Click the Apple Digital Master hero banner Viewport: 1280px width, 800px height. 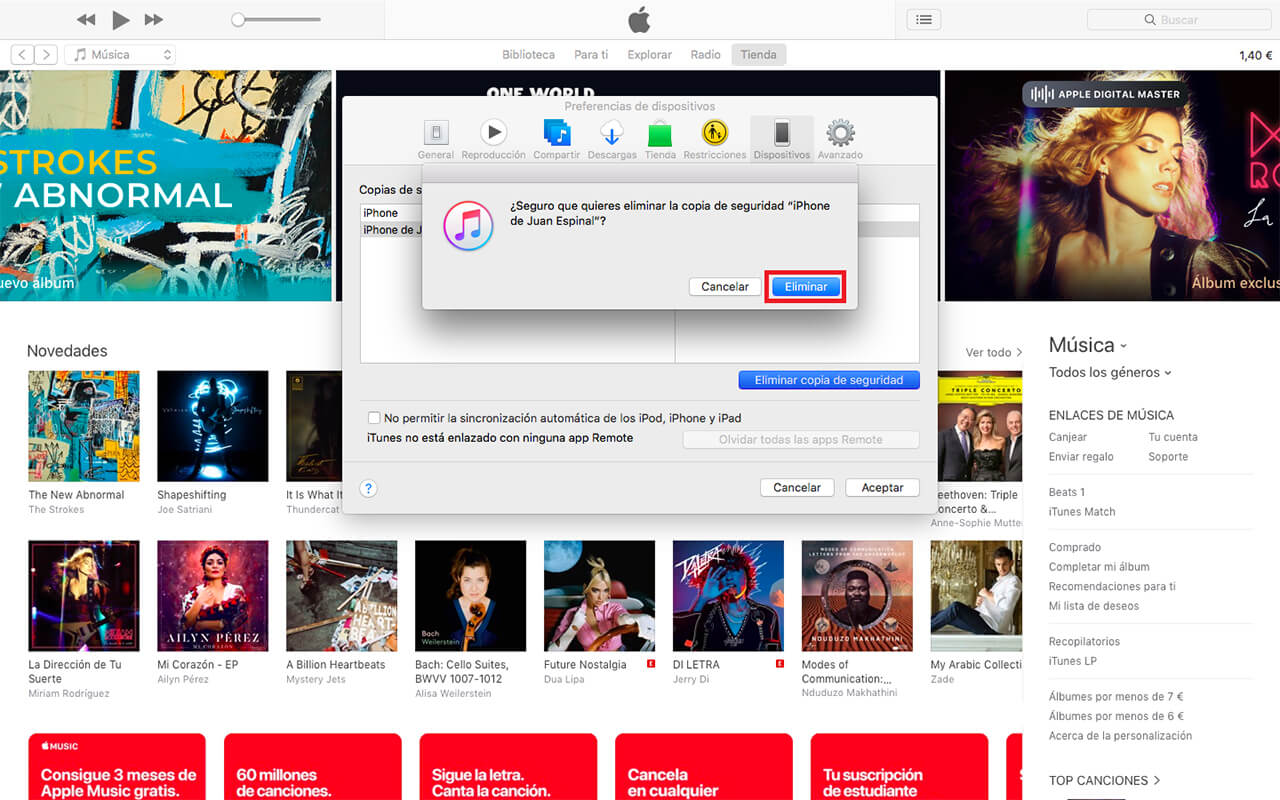[1112, 185]
